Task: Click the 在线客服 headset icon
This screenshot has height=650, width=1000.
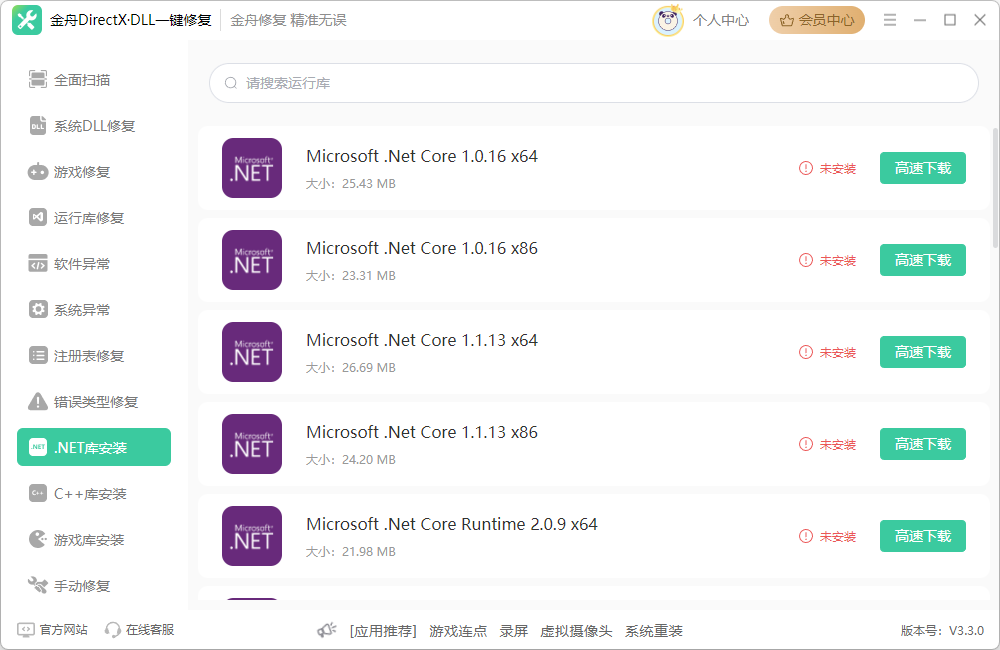Action: (112, 630)
